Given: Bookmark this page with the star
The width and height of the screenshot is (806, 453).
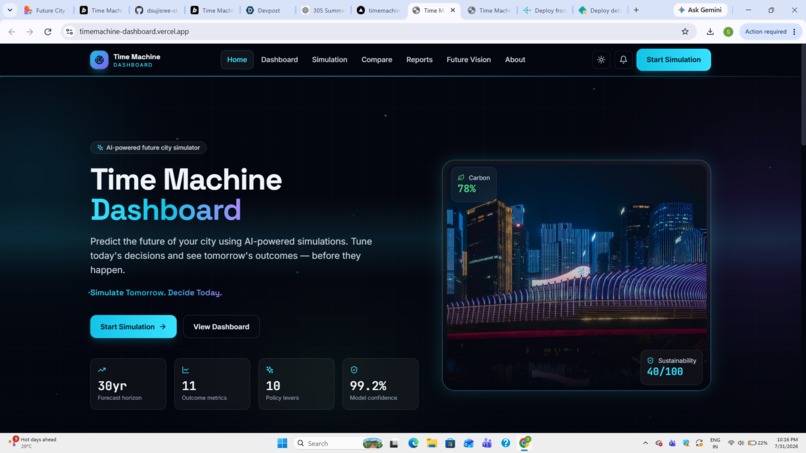Looking at the screenshot, I should (685, 32).
